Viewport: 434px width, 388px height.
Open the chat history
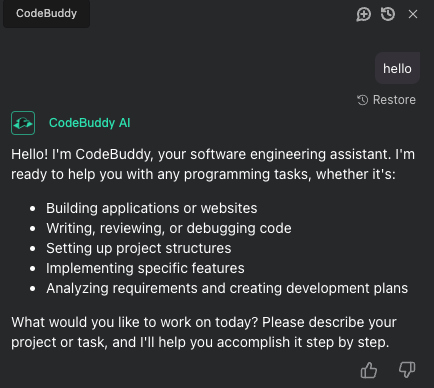pos(388,14)
